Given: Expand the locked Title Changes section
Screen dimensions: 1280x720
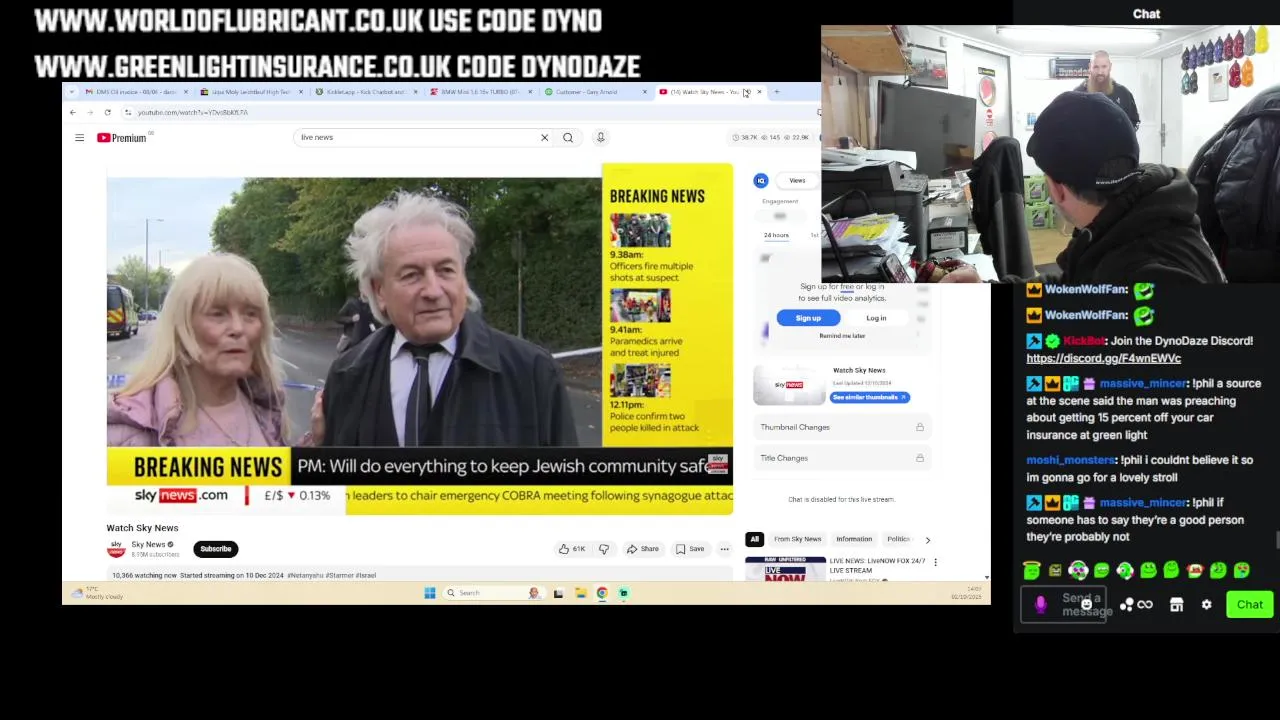Looking at the screenshot, I should click(841, 458).
